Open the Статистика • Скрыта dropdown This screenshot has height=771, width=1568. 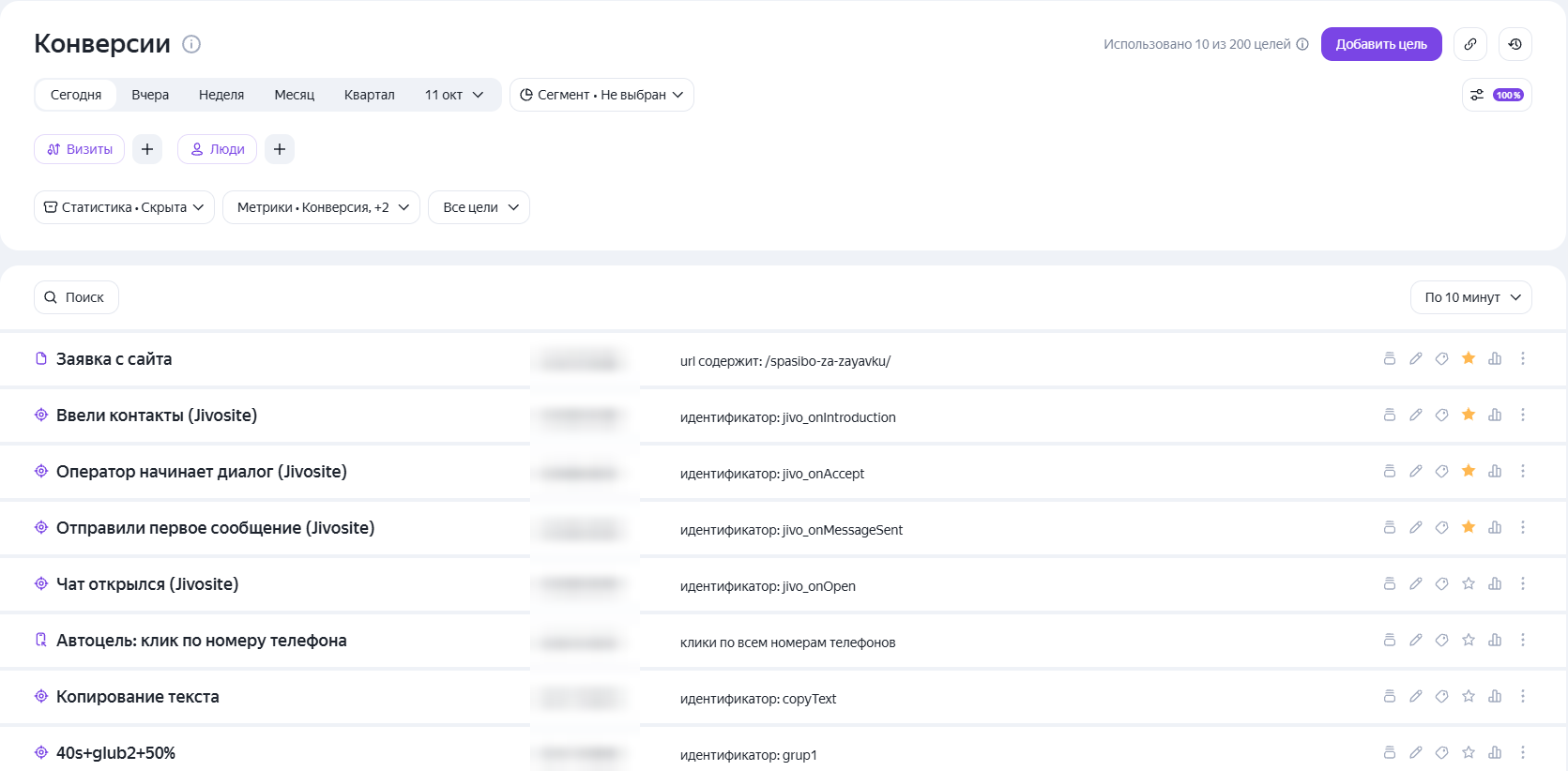pyautogui.click(x=124, y=207)
